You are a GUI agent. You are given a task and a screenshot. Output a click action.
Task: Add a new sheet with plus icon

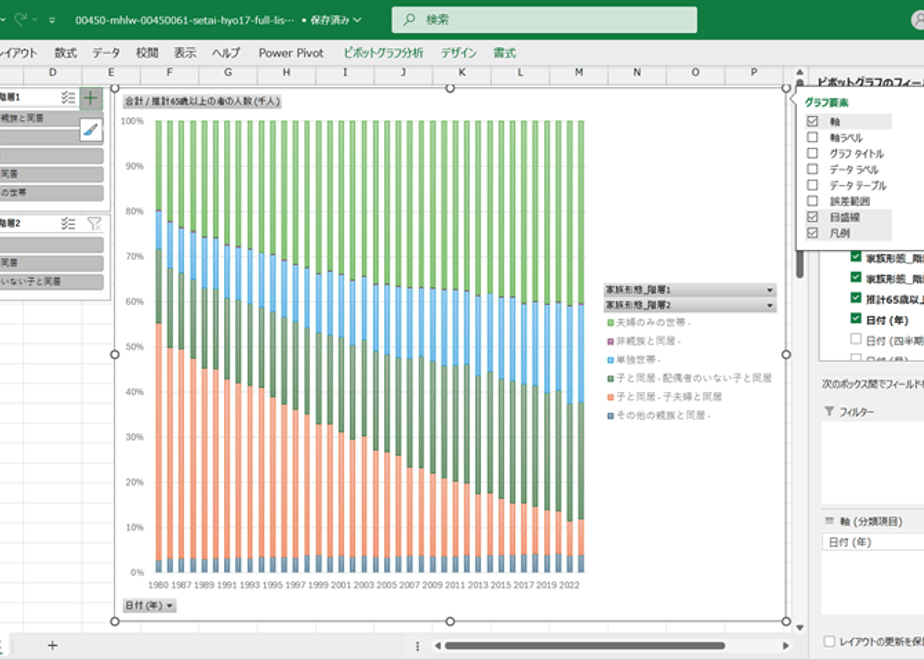coord(52,645)
